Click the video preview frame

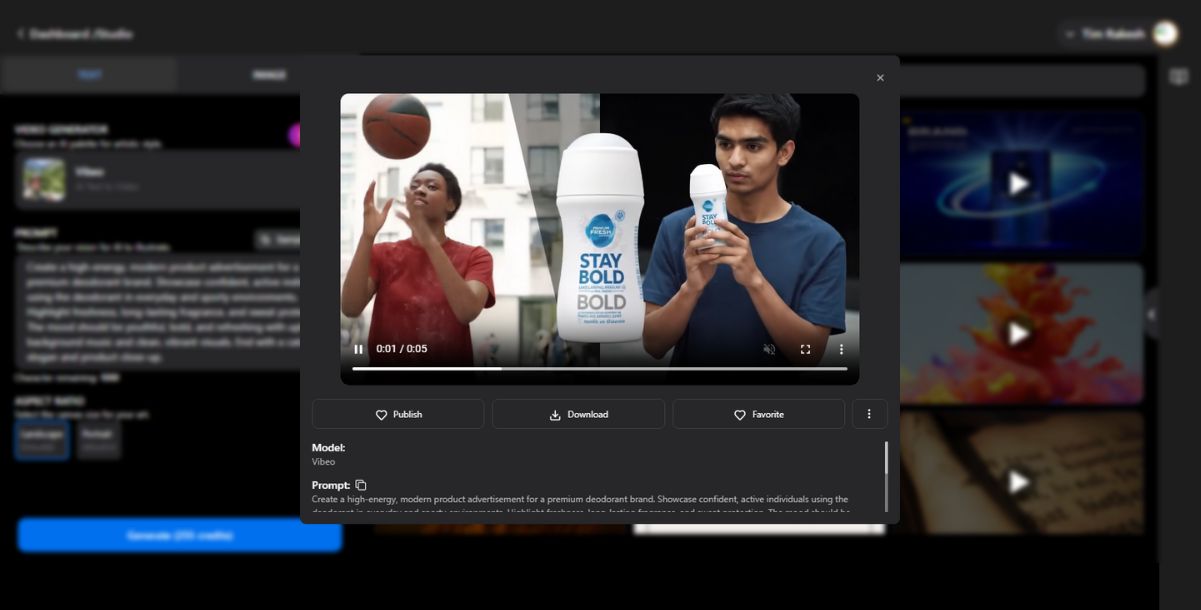pos(599,239)
